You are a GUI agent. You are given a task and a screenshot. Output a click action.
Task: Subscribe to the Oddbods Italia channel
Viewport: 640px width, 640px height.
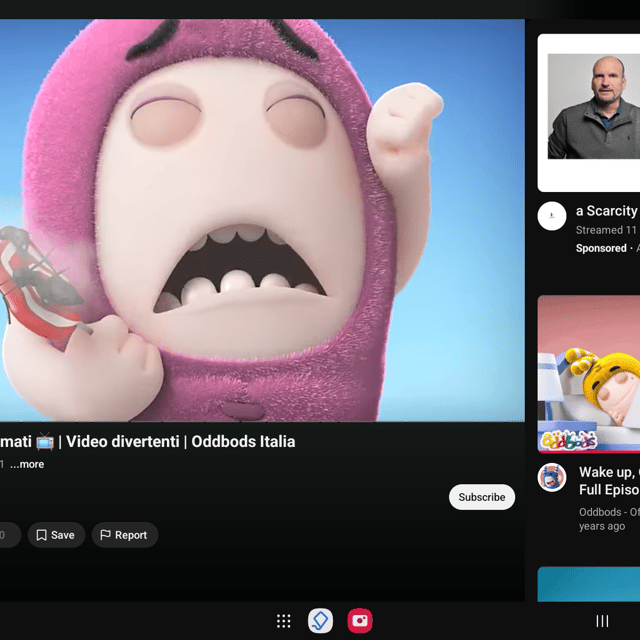pos(482,497)
